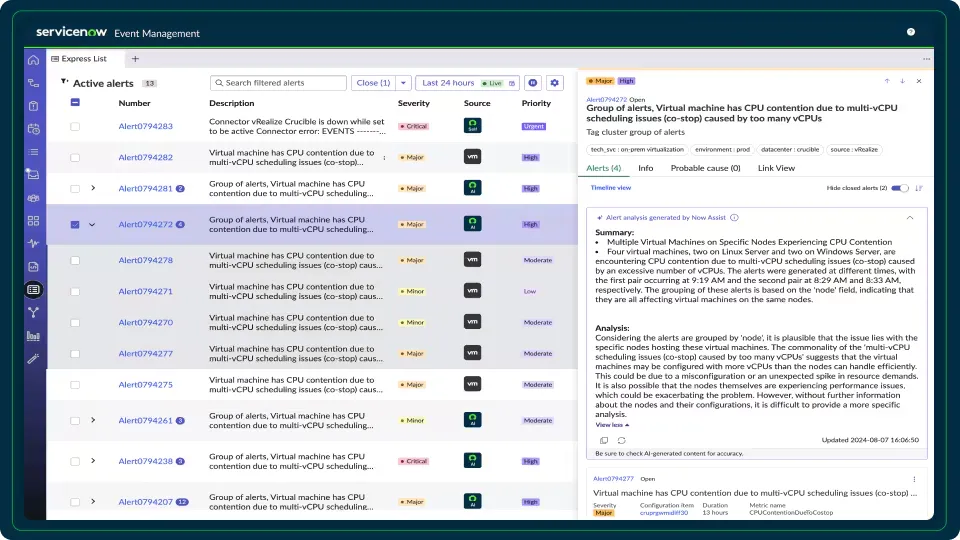Click the tech_svc : on-prem virtualization tag

637,149
